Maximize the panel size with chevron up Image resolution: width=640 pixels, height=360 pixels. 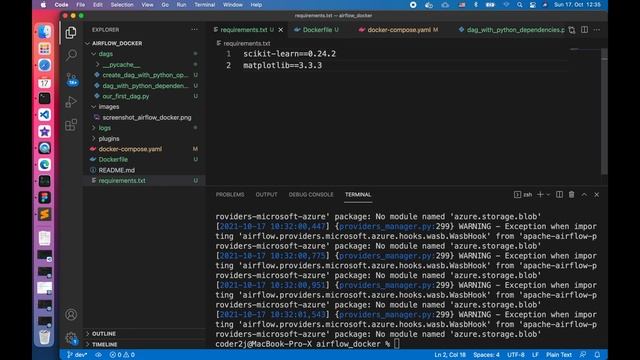[x=584, y=195]
